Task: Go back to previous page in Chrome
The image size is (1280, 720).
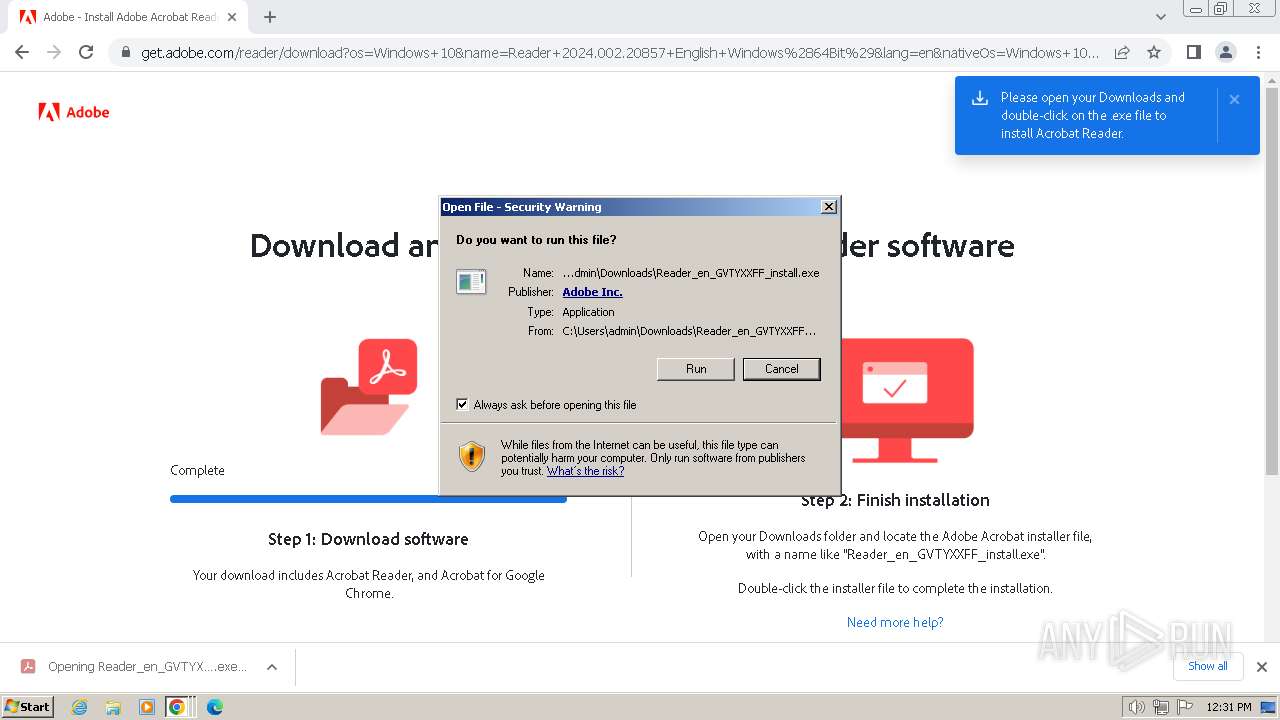Action: (x=22, y=52)
